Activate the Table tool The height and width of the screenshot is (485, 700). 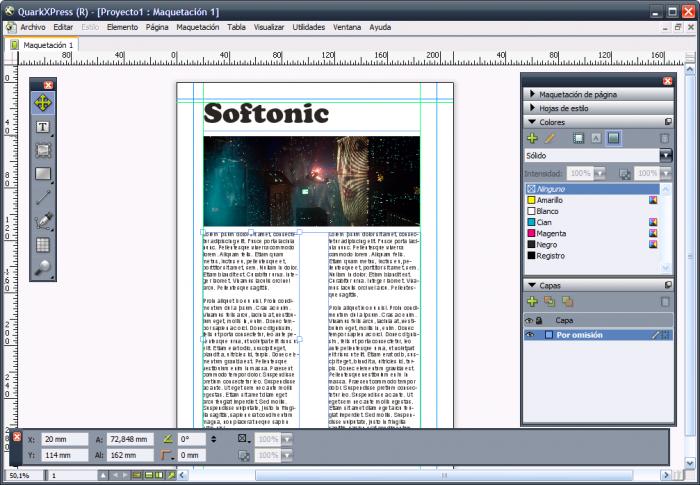click(44, 244)
